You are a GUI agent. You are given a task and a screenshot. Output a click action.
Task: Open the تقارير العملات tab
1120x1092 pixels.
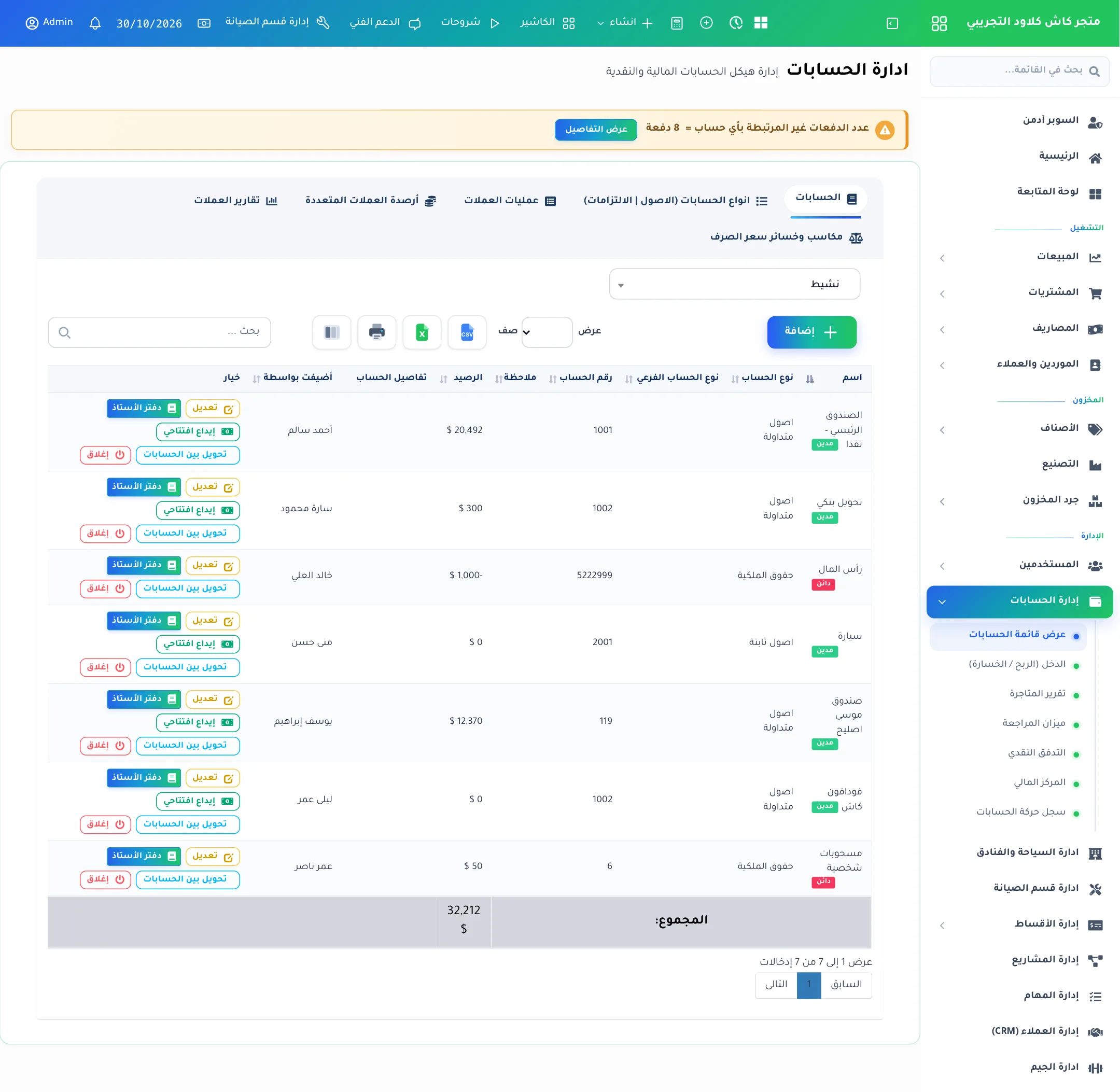coord(236,201)
